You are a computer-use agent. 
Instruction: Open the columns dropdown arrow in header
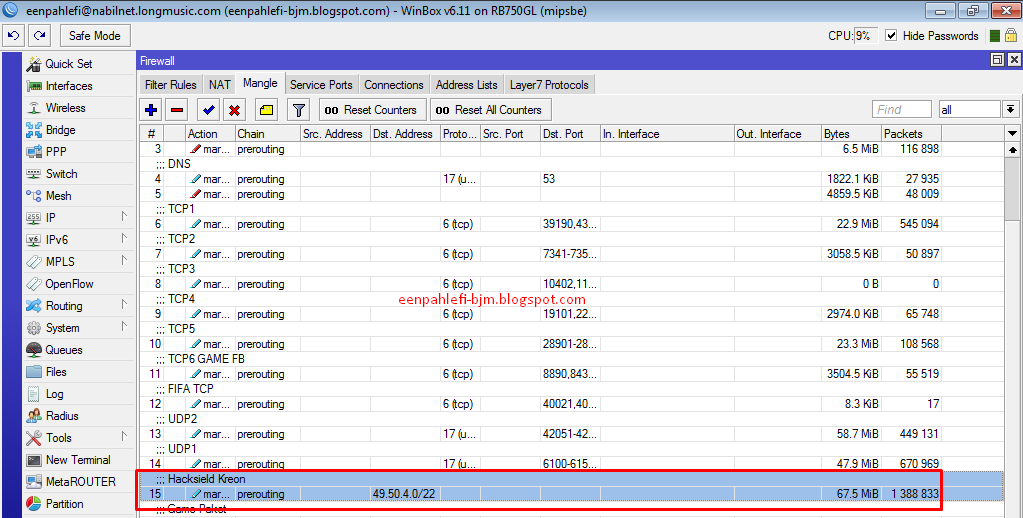tap(1012, 134)
